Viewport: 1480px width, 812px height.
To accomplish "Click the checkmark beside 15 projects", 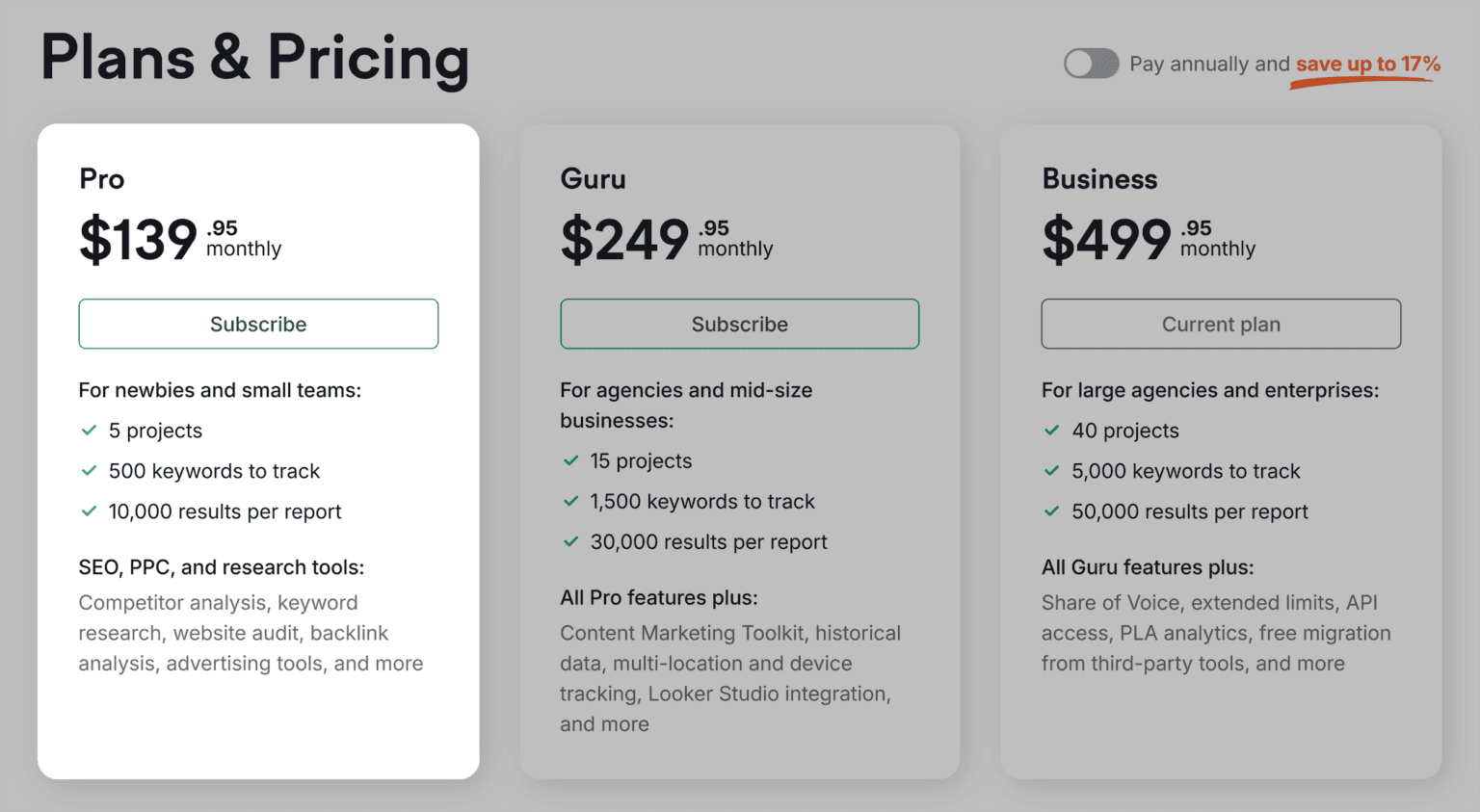I will coord(570,461).
